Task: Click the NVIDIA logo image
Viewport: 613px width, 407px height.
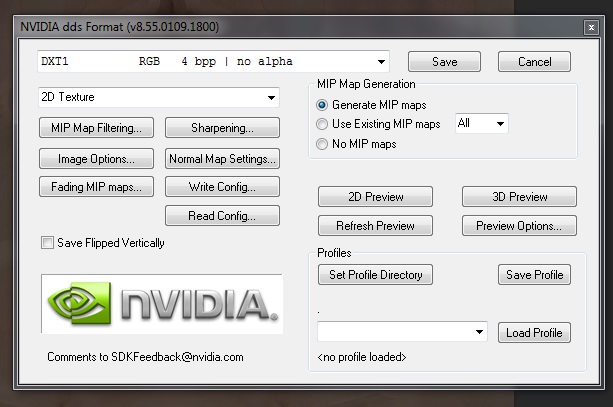Action: [161, 303]
